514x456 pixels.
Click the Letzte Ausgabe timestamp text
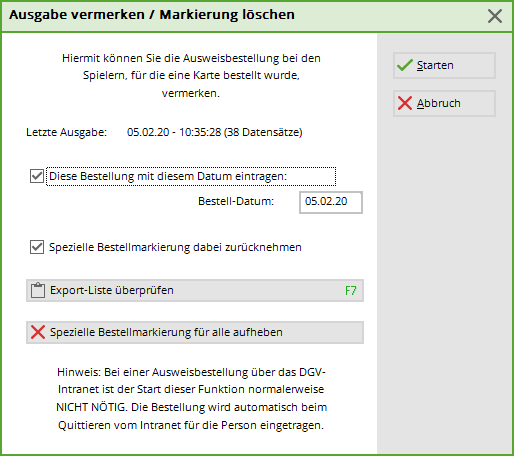pos(215,132)
